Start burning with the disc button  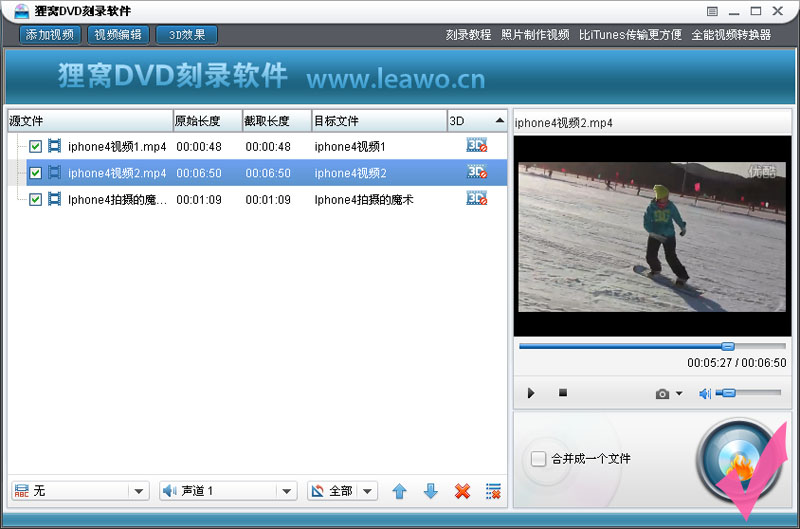tap(740, 462)
